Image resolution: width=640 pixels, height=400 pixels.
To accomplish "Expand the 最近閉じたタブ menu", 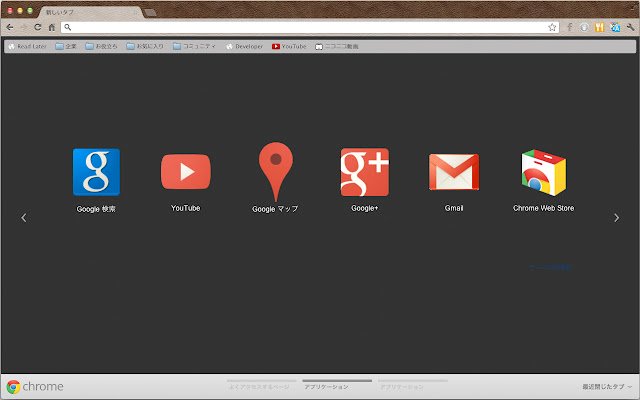I will 607,387.
